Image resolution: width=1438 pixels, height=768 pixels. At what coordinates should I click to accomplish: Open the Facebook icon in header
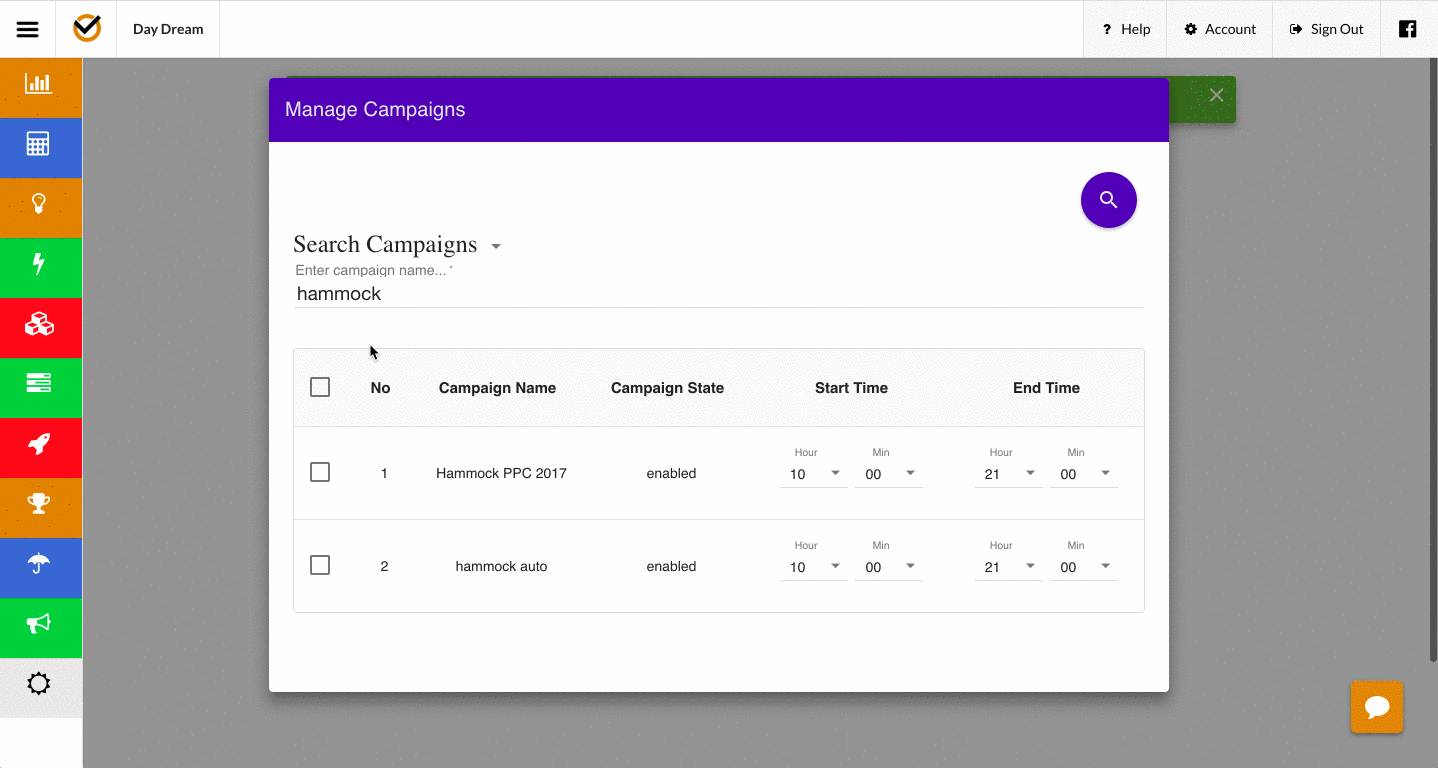1407,29
